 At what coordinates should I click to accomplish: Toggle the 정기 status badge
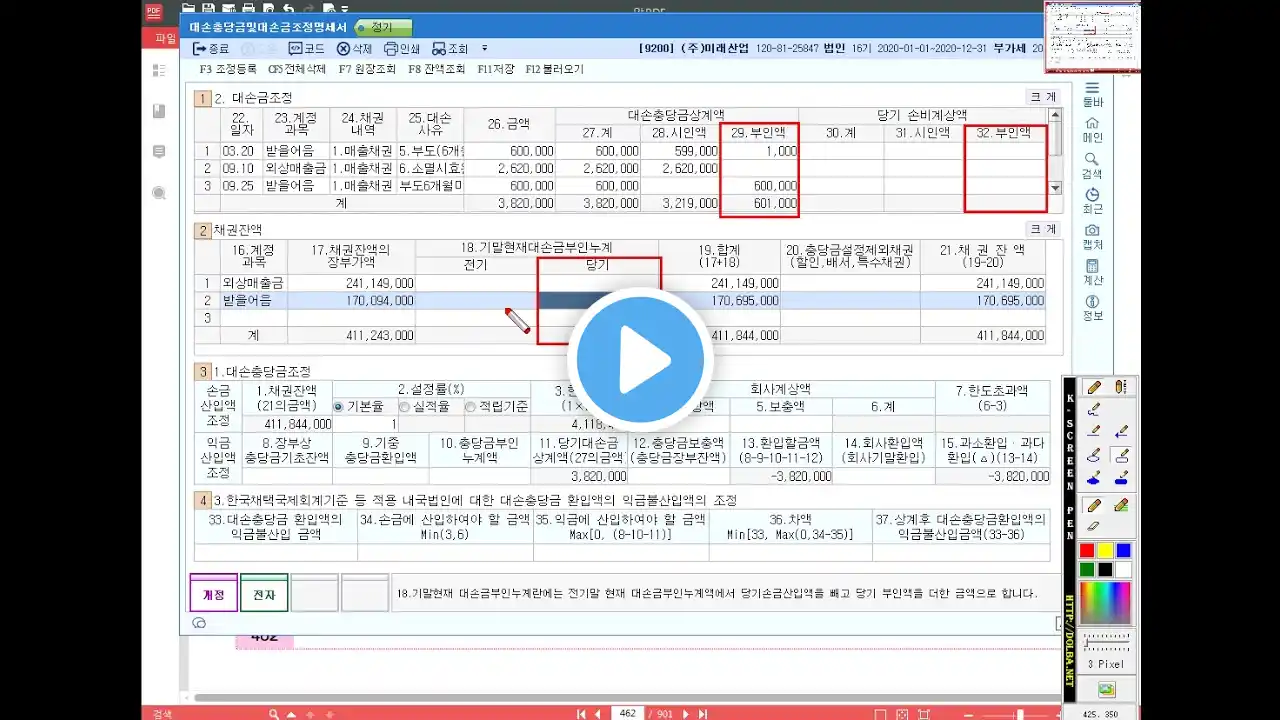(382, 28)
